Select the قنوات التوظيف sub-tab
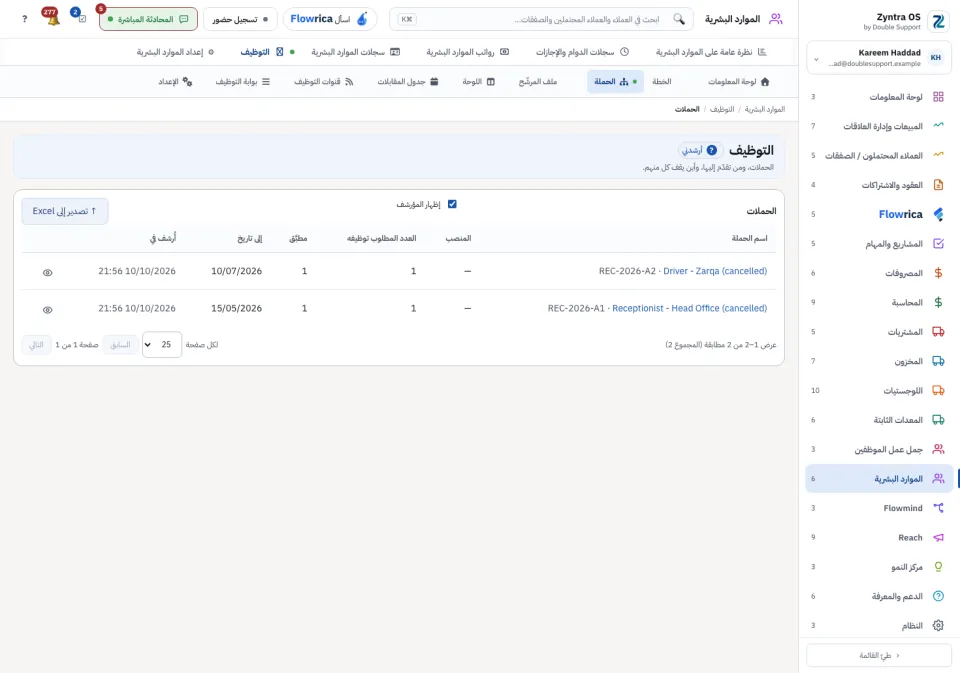The width and height of the screenshot is (960, 673). pos(323,81)
